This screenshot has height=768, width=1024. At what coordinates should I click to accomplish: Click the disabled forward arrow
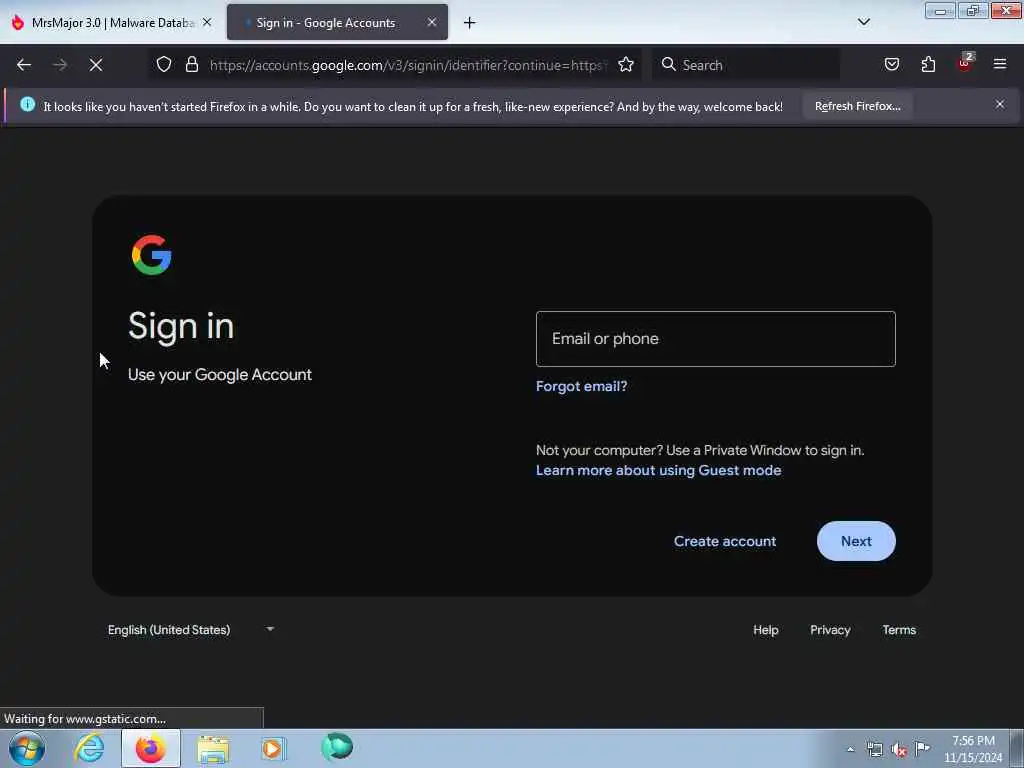(59, 65)
